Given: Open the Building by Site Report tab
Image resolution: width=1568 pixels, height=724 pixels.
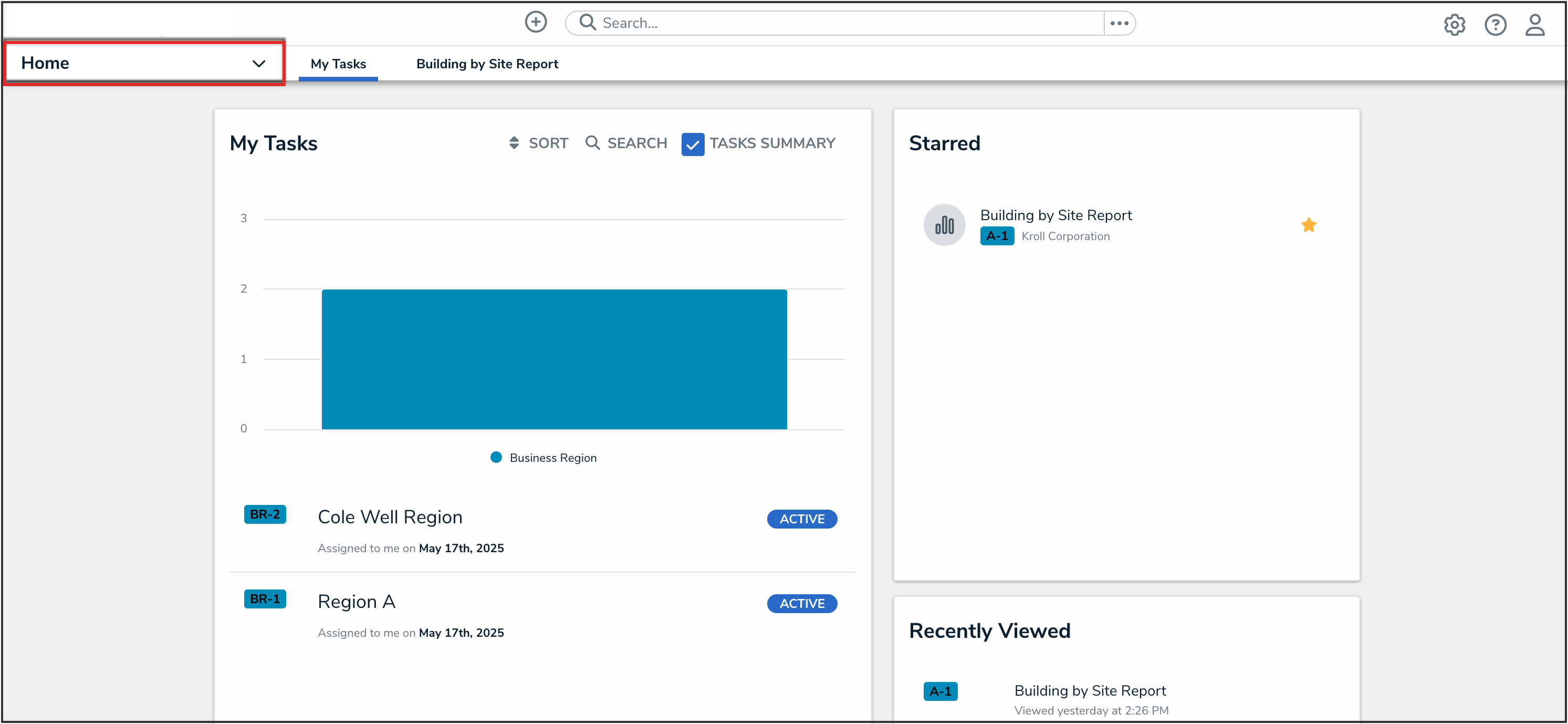Looking at the screenshot, I should [487, 64].
